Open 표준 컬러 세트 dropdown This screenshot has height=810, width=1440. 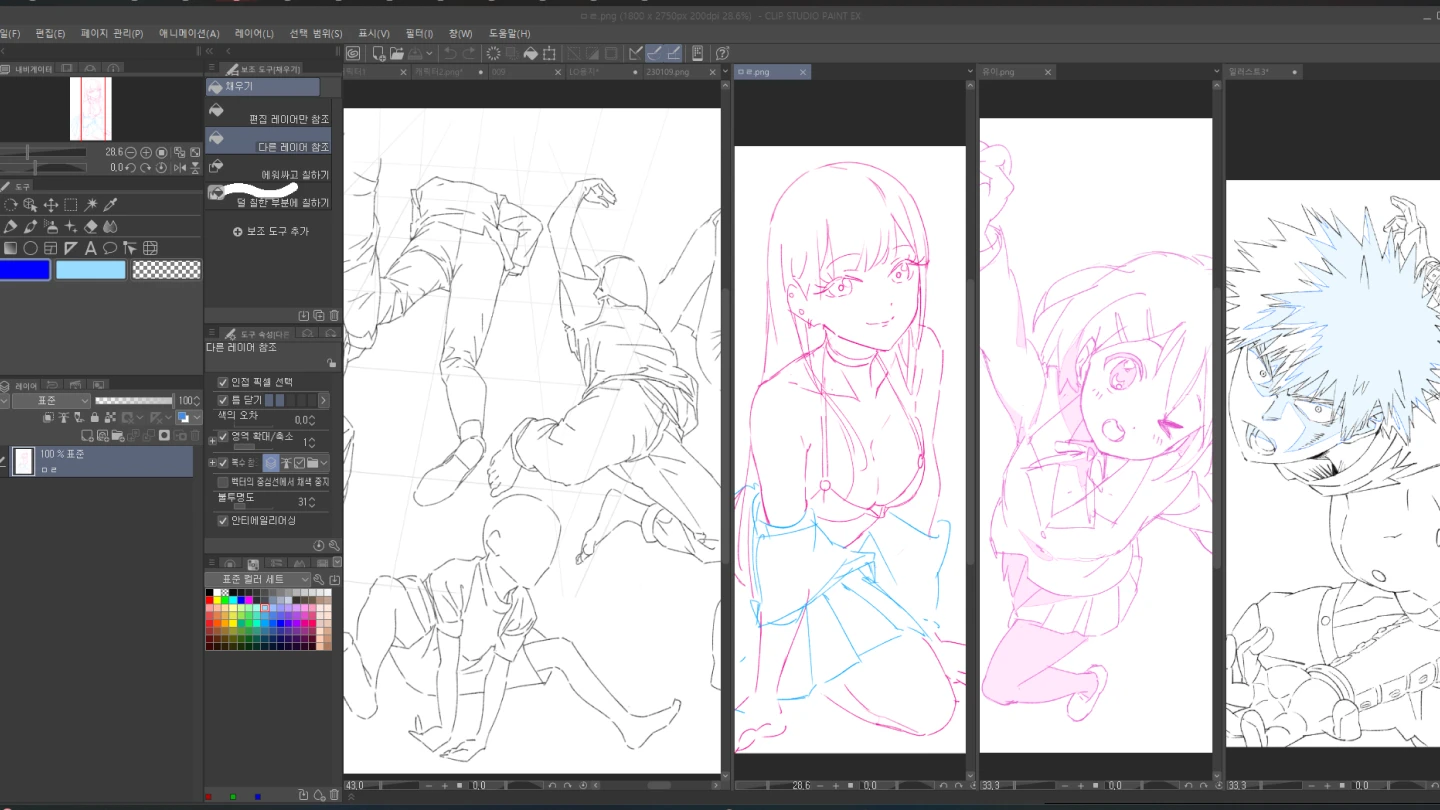pyautogui.click(x=258, y=579)
